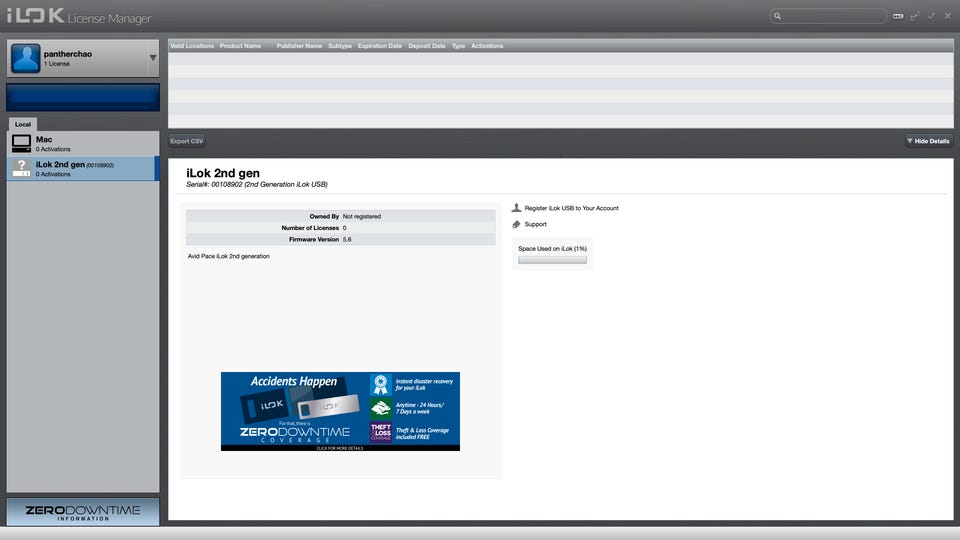Expand the pantherchao account dropdown arrow
This screenshot has height=540, width=960.
tap(153, 59)
